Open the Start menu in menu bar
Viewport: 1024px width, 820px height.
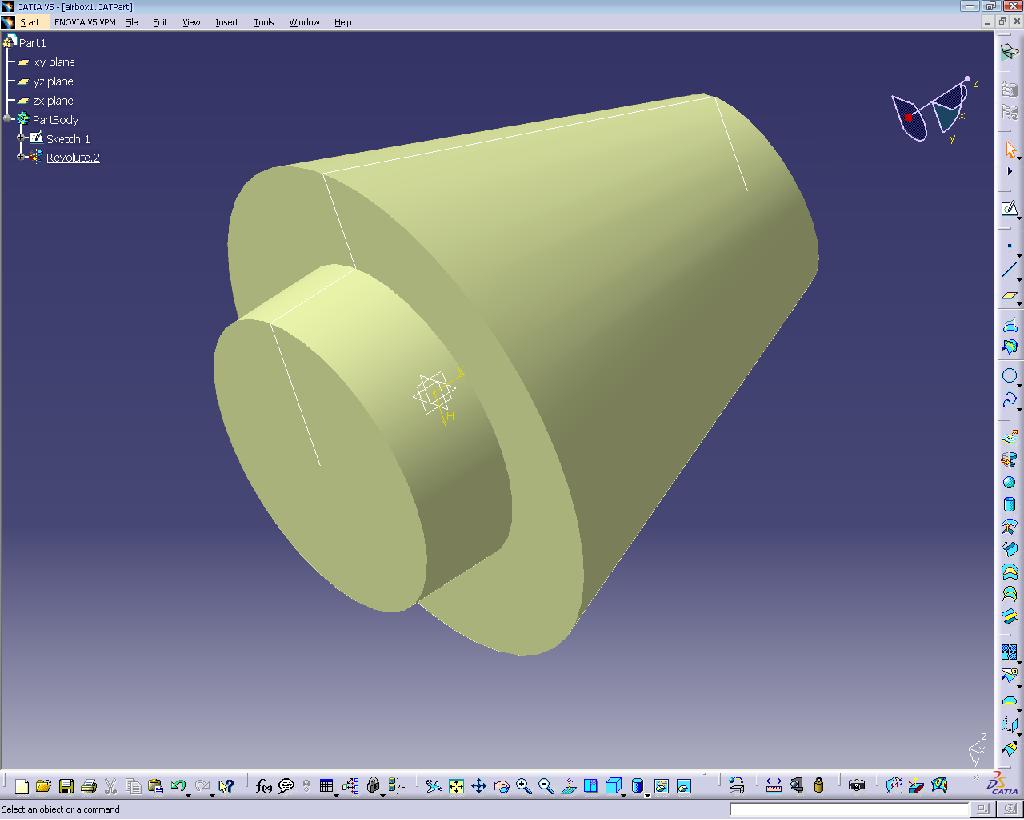[x=30, y=22]
